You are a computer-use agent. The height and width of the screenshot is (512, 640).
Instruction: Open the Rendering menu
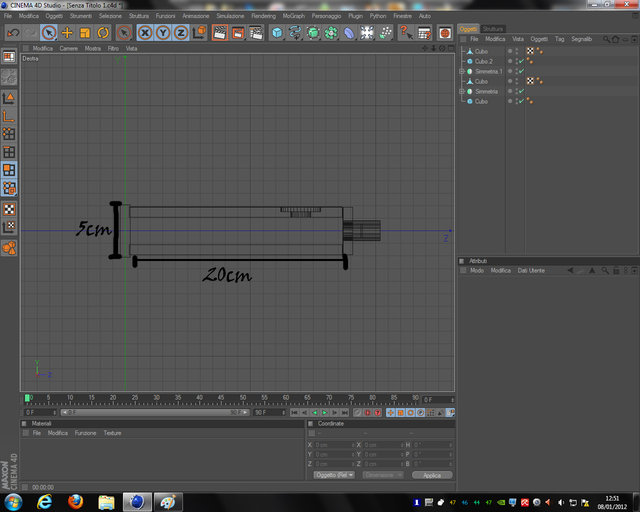263,16
